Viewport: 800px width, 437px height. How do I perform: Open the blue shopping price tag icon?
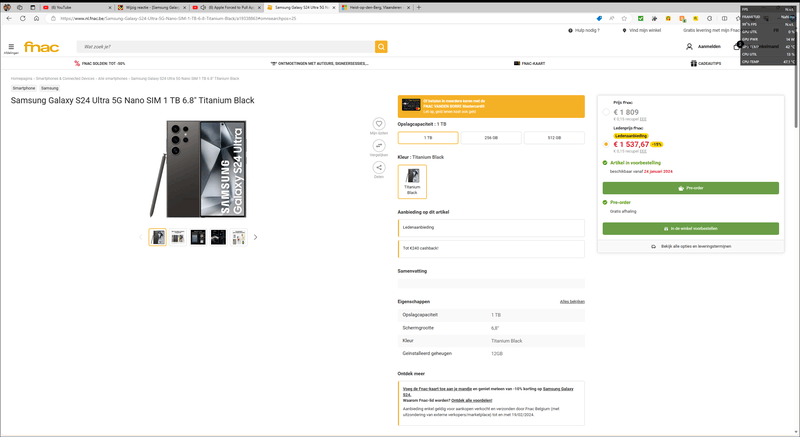point(599,18)
